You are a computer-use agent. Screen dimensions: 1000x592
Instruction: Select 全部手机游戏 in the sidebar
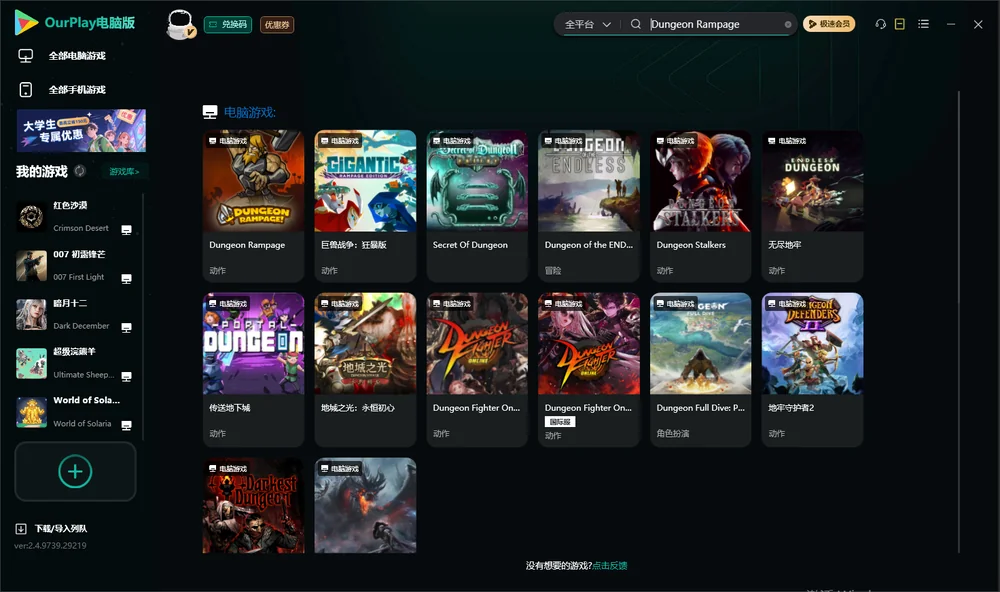(x=77, y=90)
